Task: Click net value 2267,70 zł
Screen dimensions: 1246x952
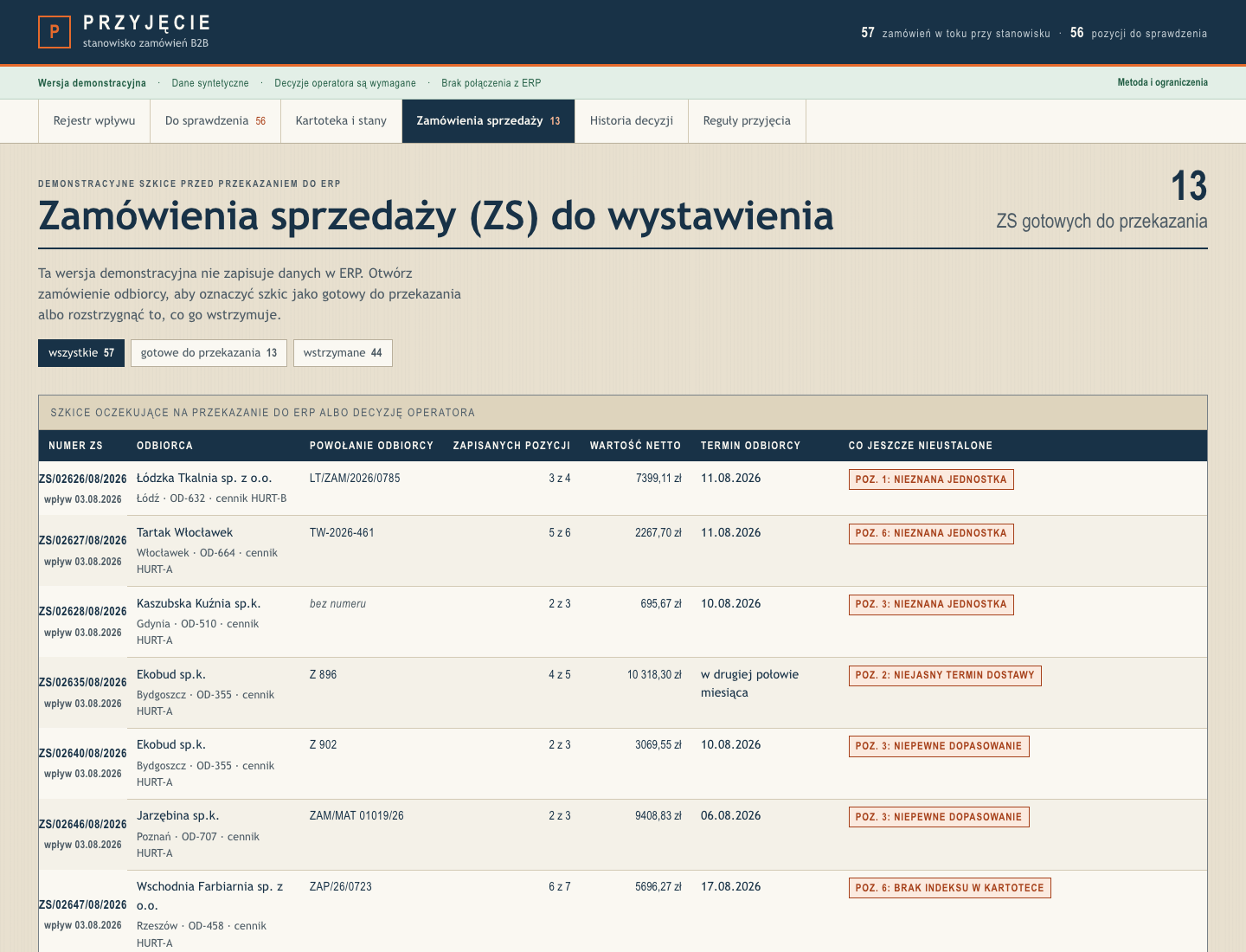Action: [x=658, y=532]
